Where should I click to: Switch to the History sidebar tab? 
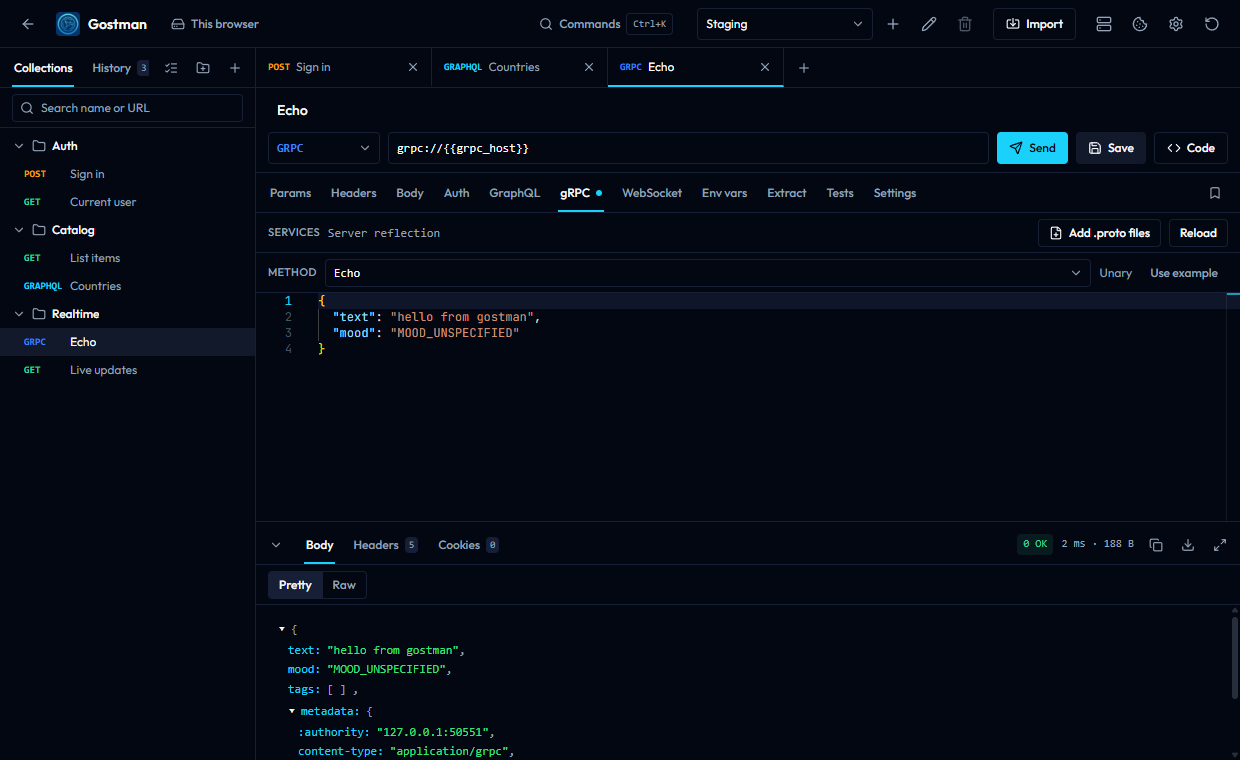pyautogui.click(x=120, y=68)
